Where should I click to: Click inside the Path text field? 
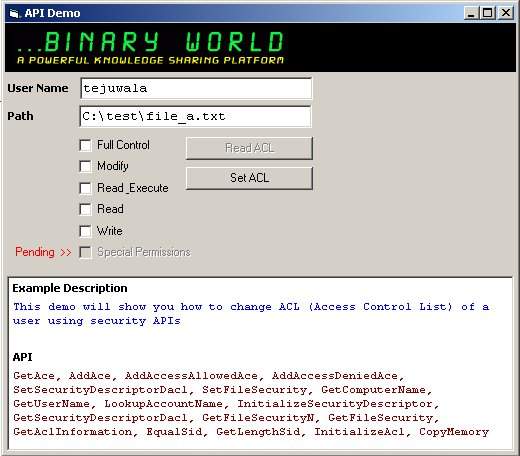pos(196,116)
